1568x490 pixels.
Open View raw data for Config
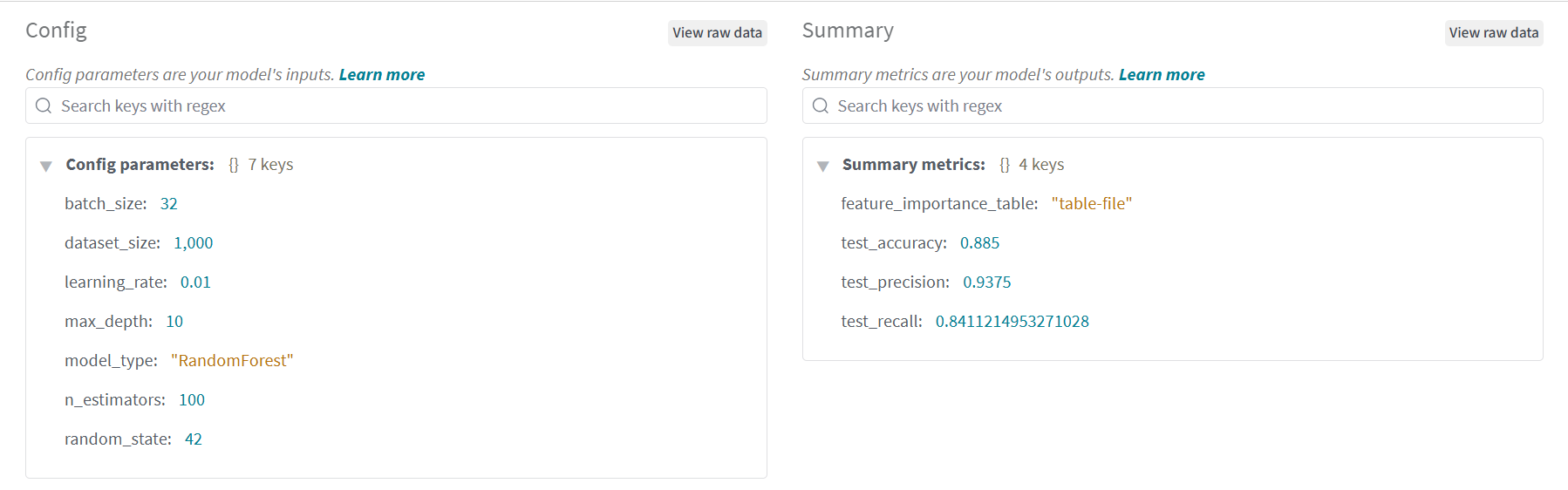pyautogui.click(x=717, y=33)
